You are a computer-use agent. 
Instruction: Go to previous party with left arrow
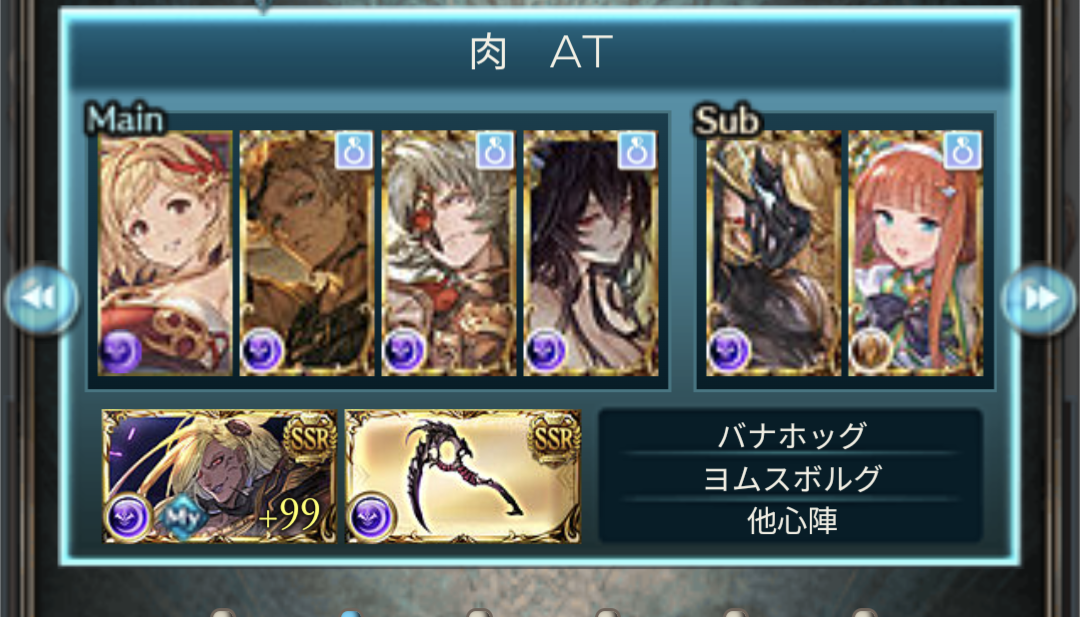click(x=41, y=299)
